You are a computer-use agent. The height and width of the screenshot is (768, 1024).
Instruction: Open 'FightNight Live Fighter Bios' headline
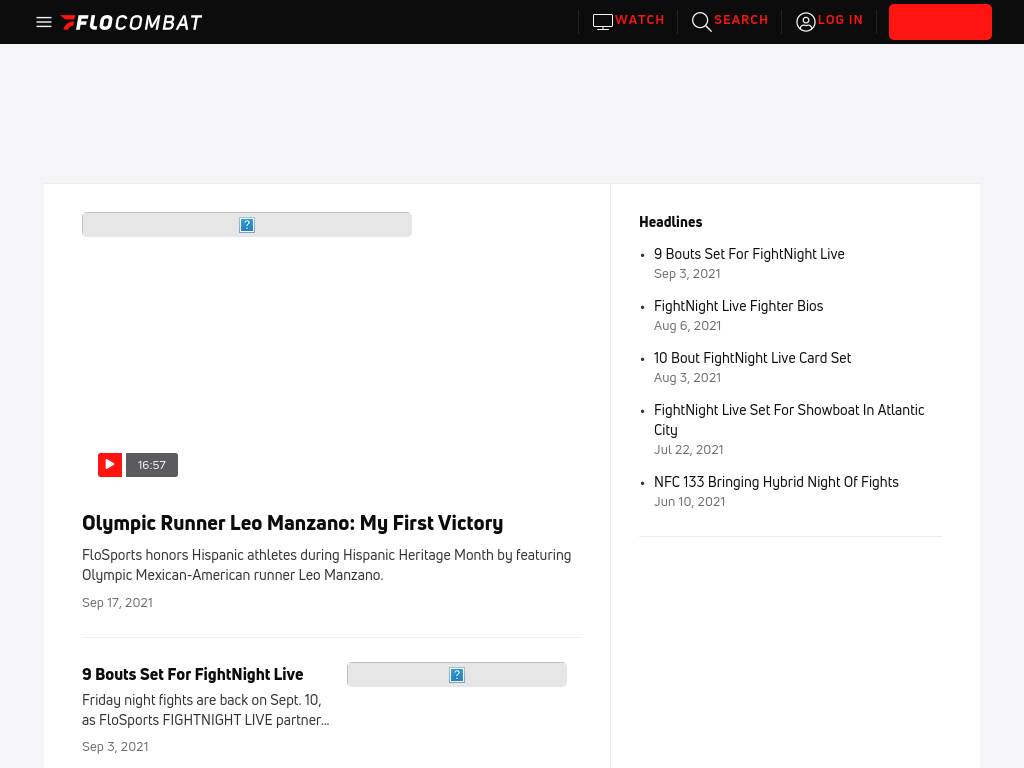(x=738, y=306)
